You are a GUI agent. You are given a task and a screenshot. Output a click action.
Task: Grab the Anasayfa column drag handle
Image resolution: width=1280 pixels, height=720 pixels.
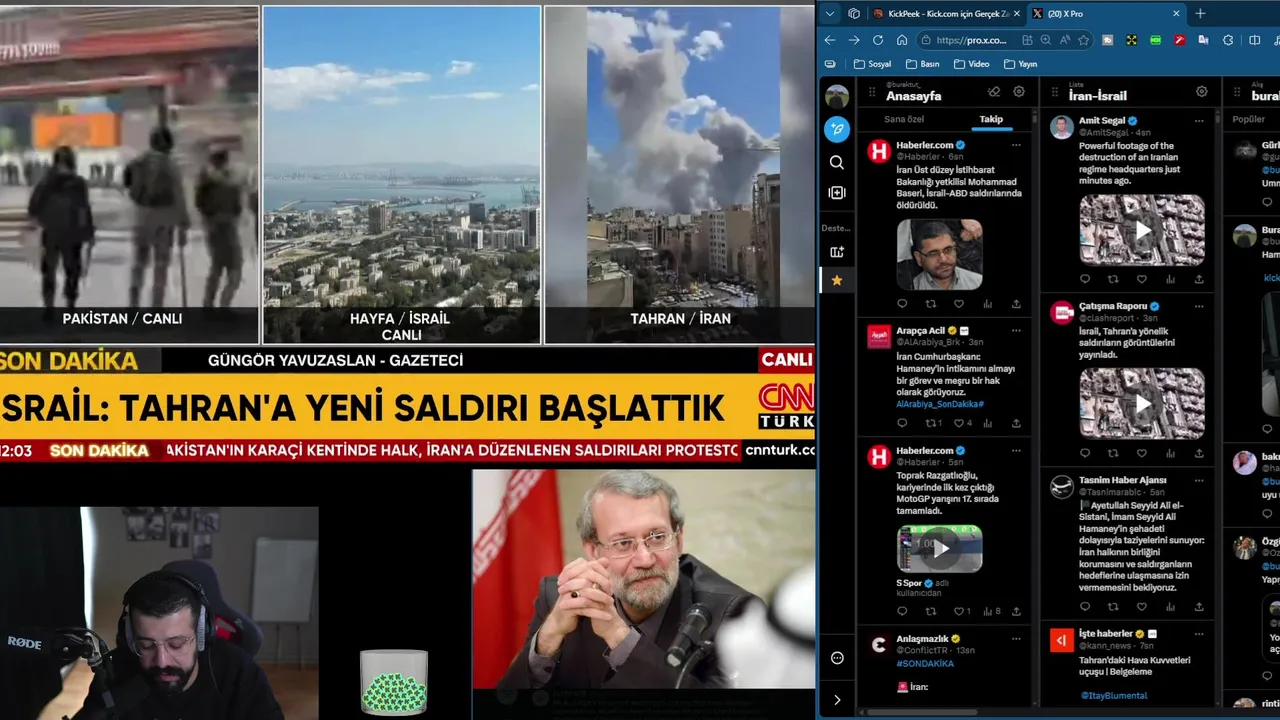pos(872,92)
